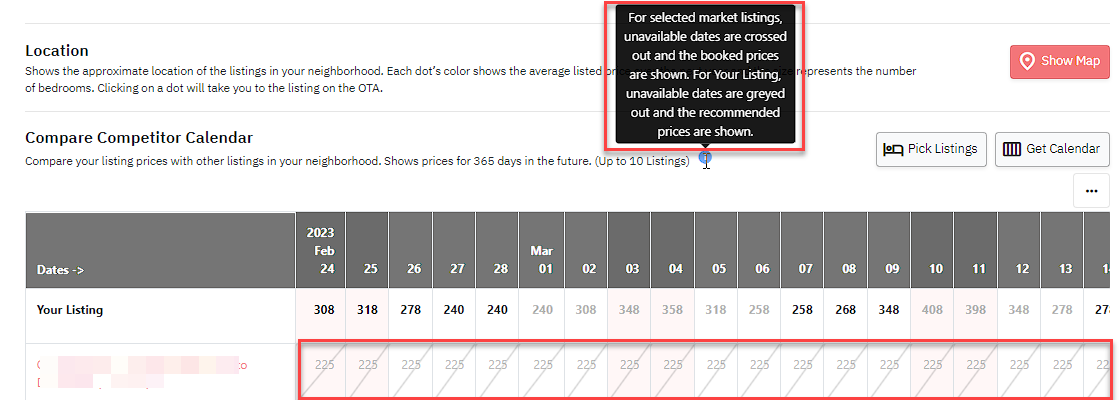This screenshot has height=400, width=1119.
Task: Click Your Listing price 348 on Mar 09
Action: click(x=891, y=310)
